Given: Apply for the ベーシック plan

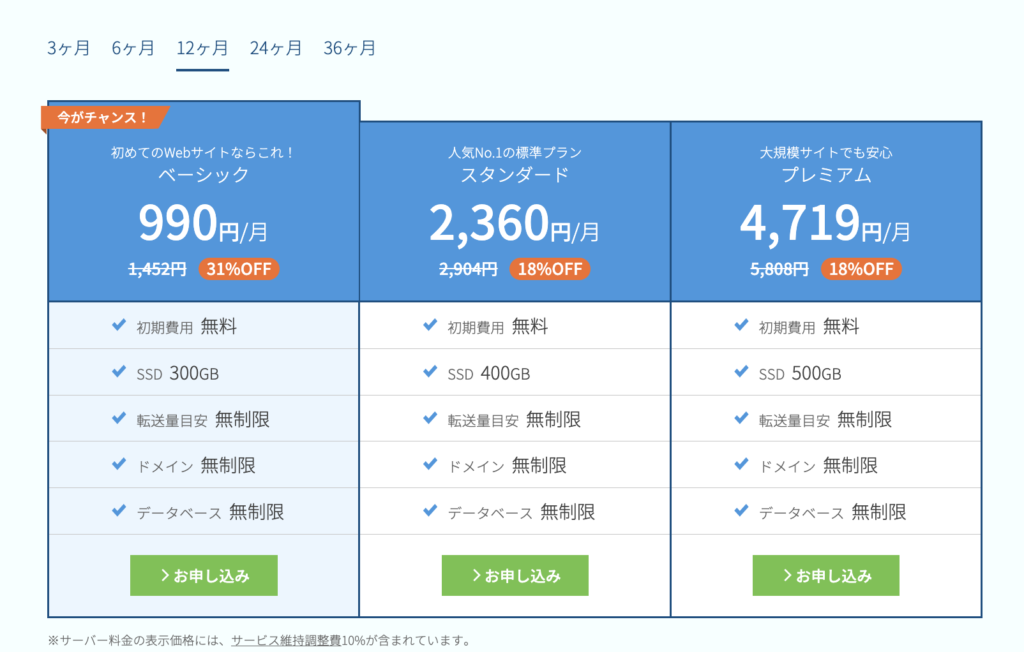Looking at the screenshot, I should pyautogui.click(x=204, y=576).
